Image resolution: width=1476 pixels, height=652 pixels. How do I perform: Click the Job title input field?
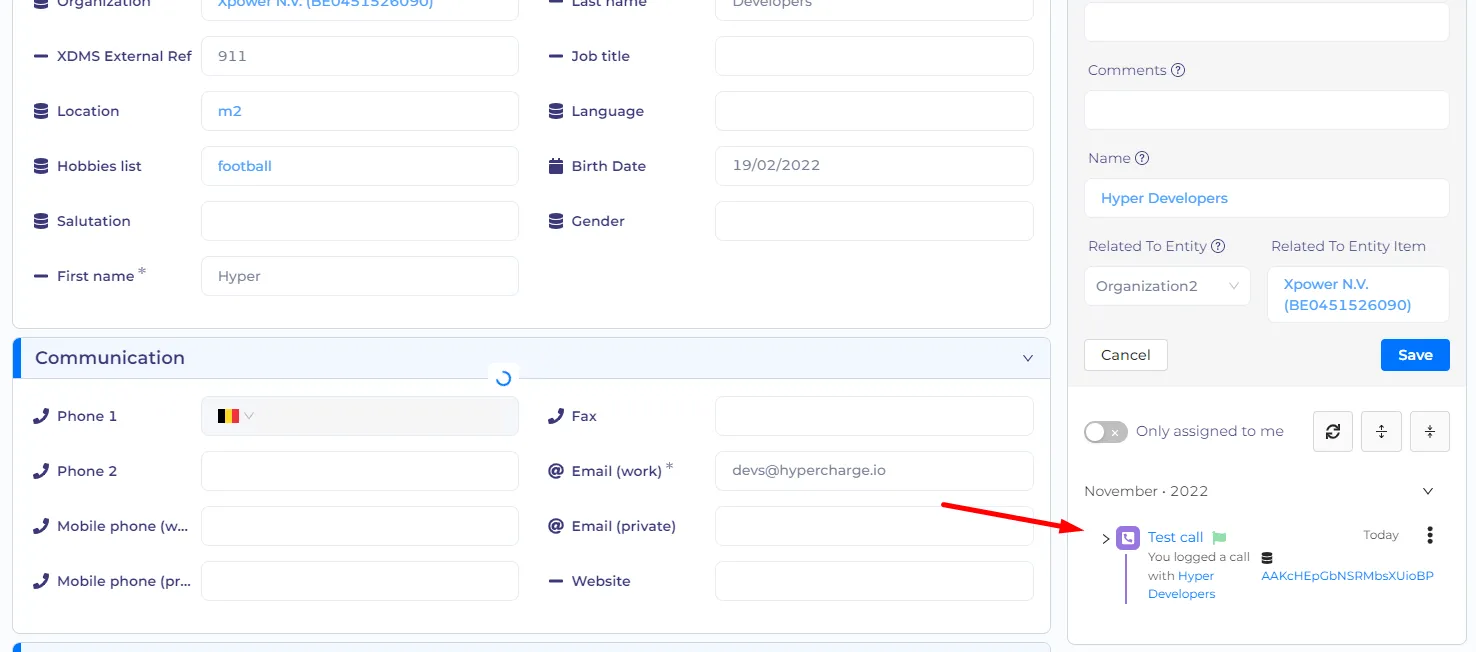coord(874,56)
